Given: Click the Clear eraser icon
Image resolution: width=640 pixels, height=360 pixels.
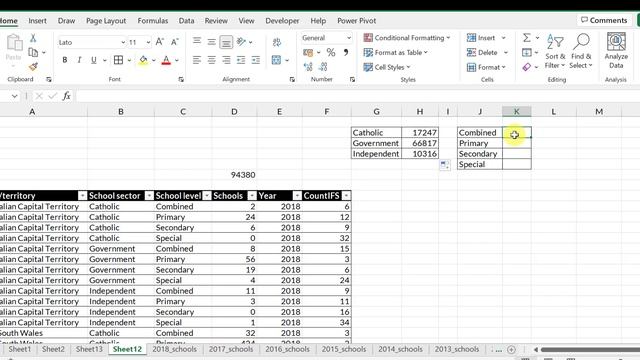Looking at the screenshot, I should [x=527, y=67].
